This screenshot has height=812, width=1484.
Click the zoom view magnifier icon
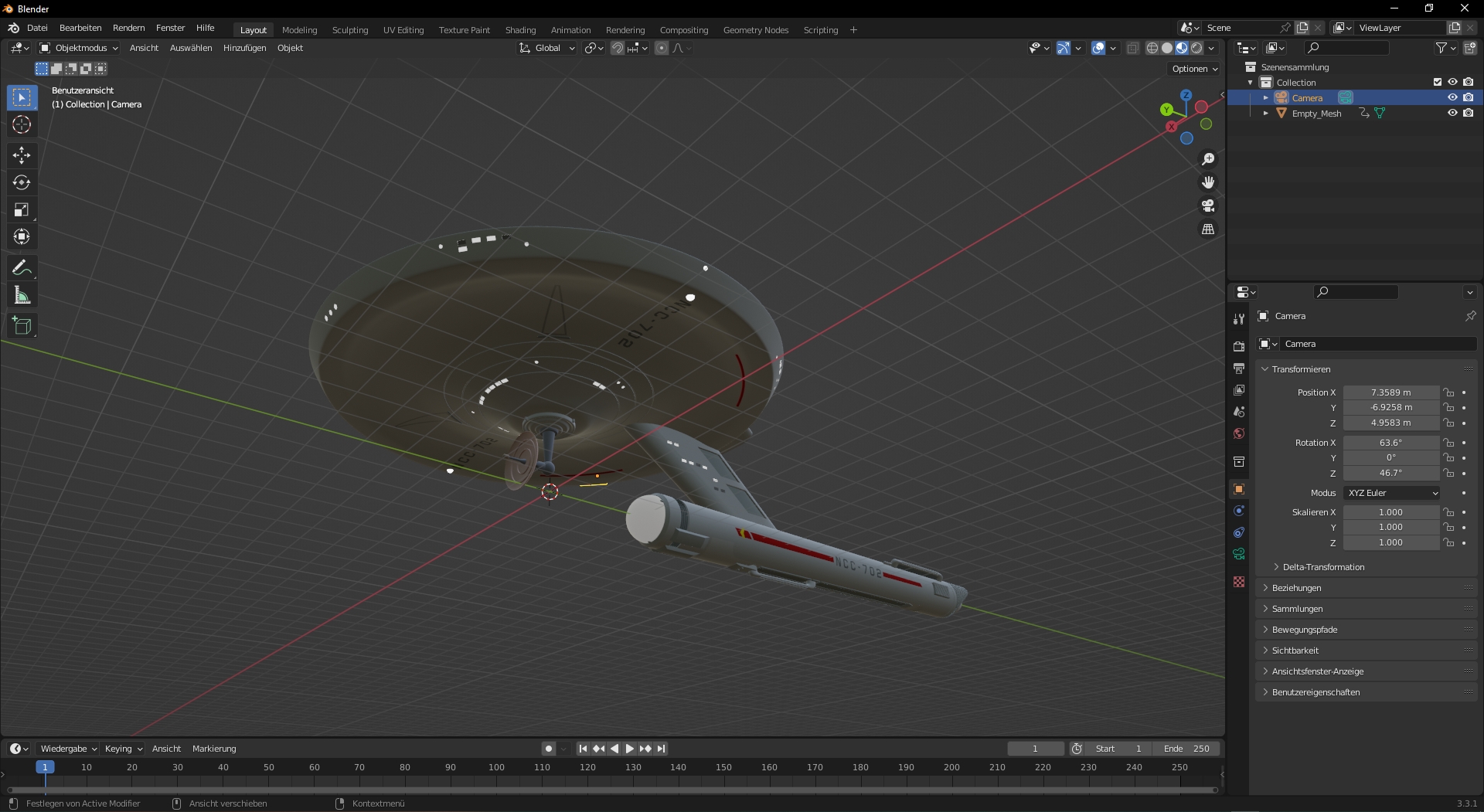pyautogui.click(x=1208, y=159)
